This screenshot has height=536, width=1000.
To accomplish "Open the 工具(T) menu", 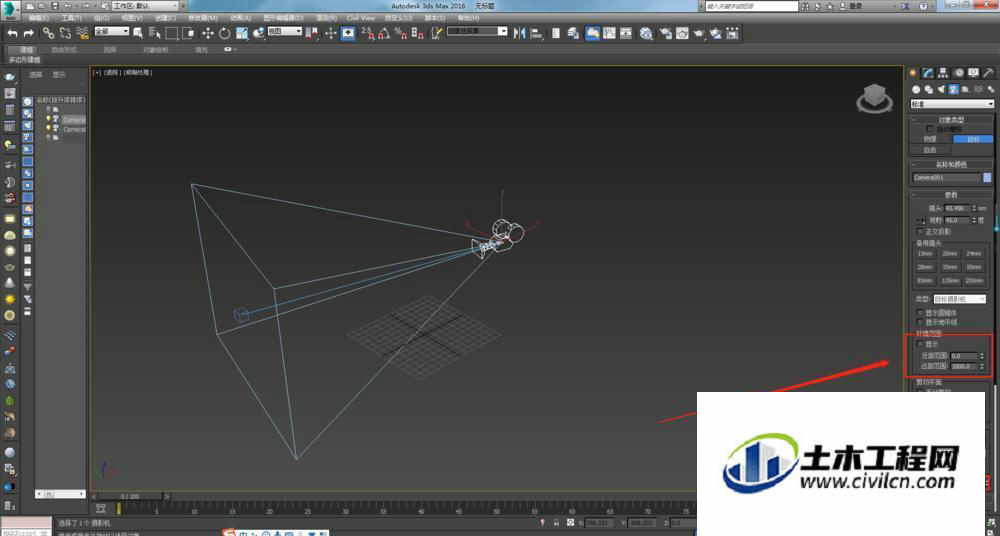I will pyautogui.click(x=72, y=18).
